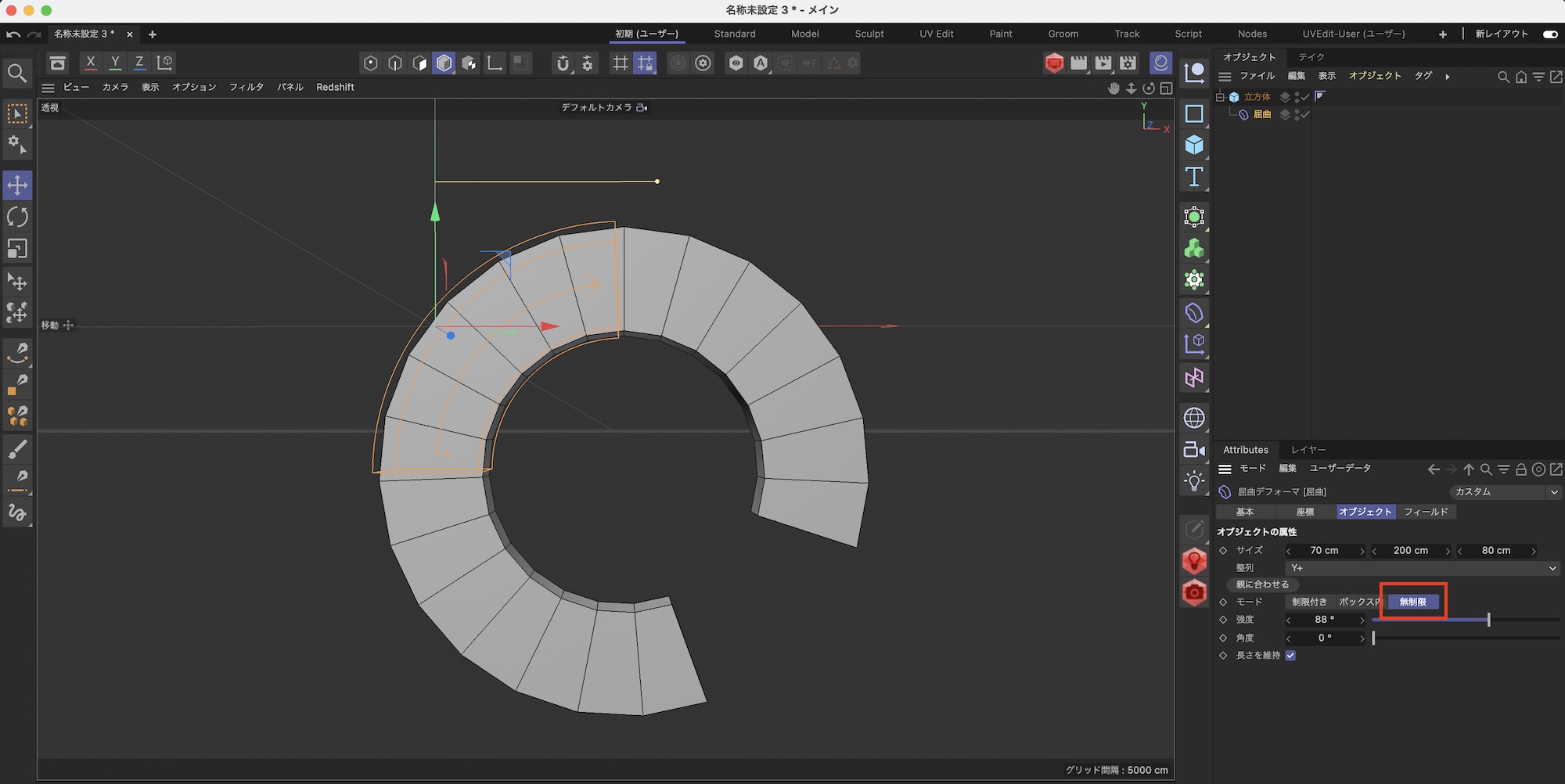Select the Rotate tool
Image resolution: width=1565 pixels, height=784 pixels.
point(17,217)
